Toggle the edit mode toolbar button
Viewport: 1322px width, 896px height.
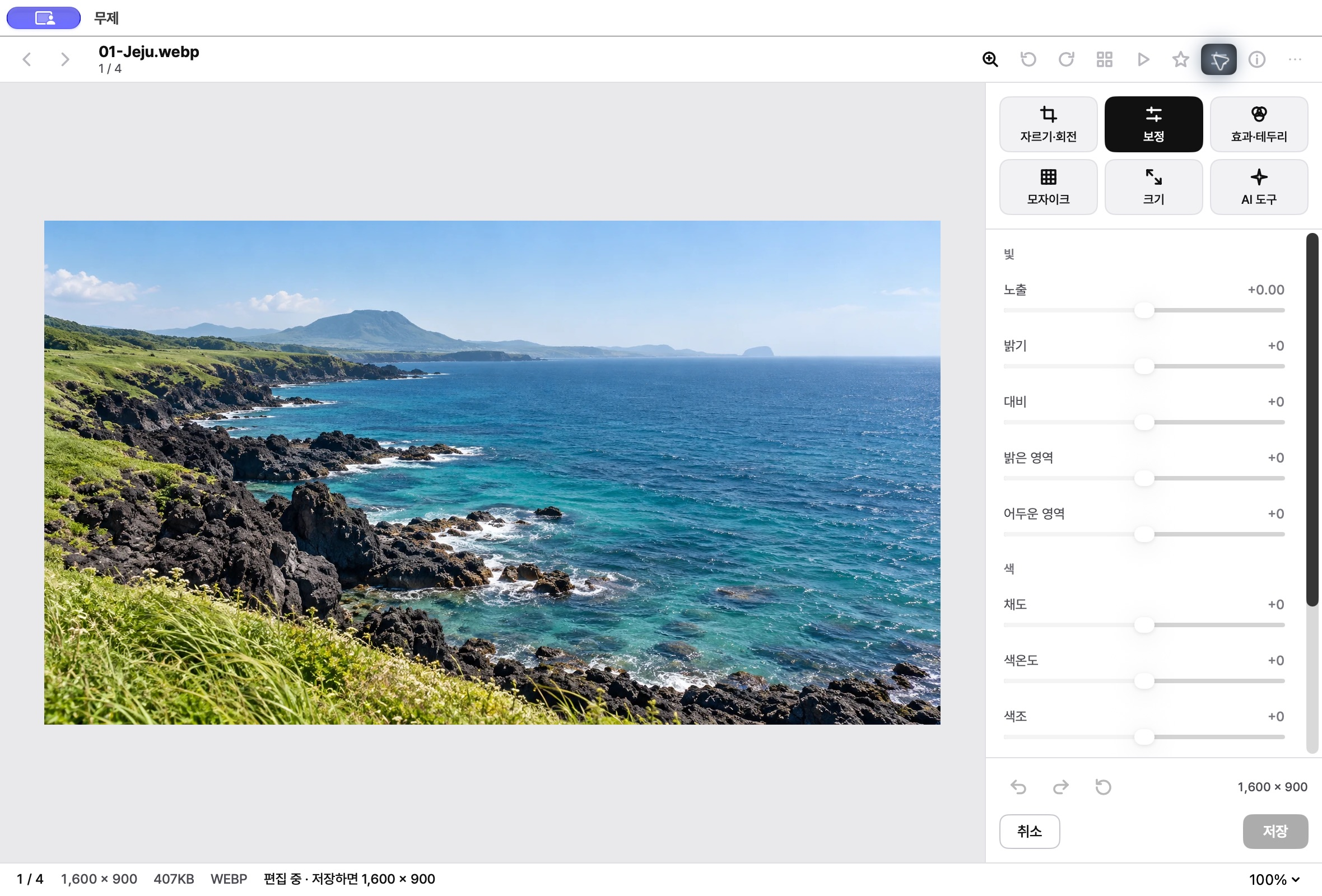tap(1218, 59)
